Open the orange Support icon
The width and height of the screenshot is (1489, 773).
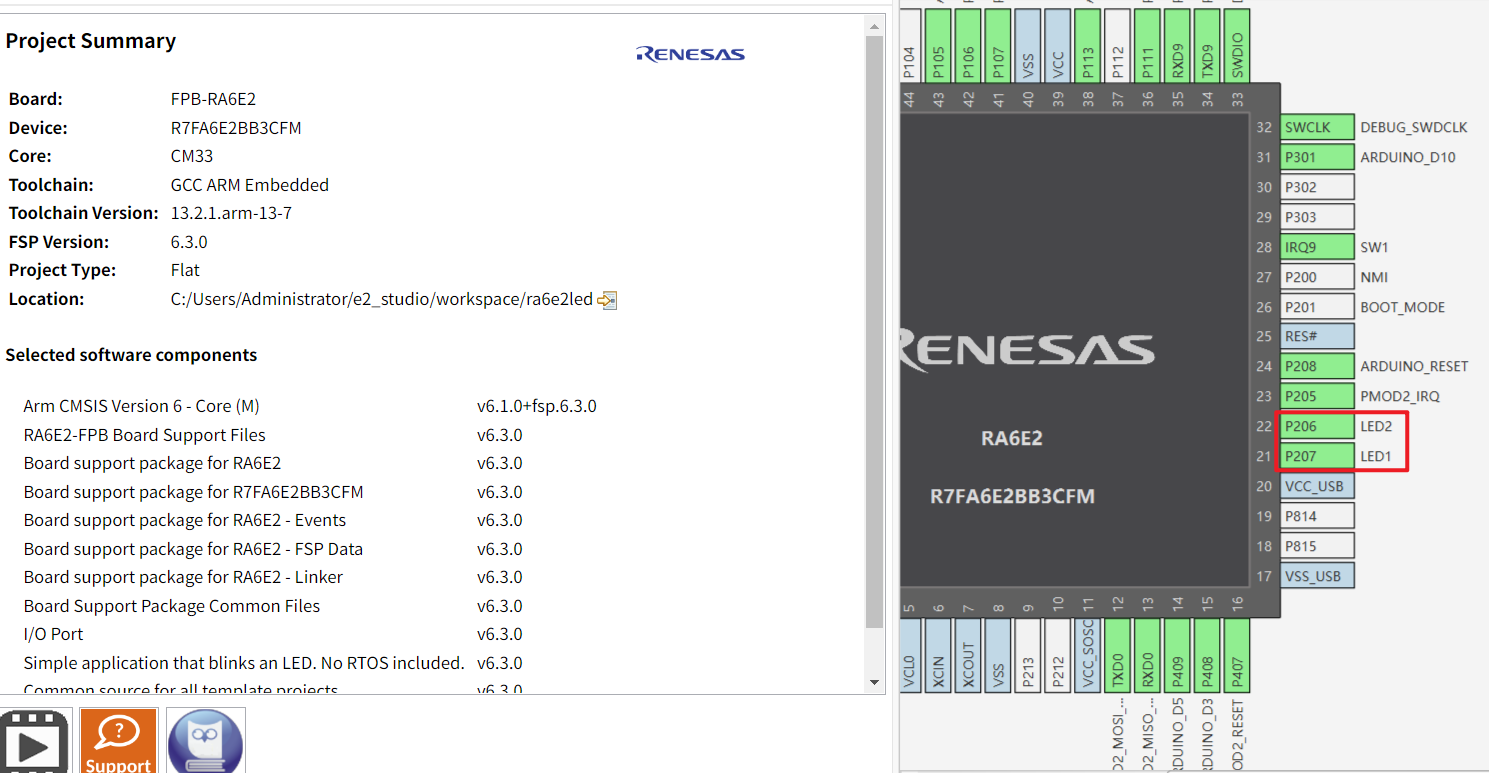click(118, 741)
